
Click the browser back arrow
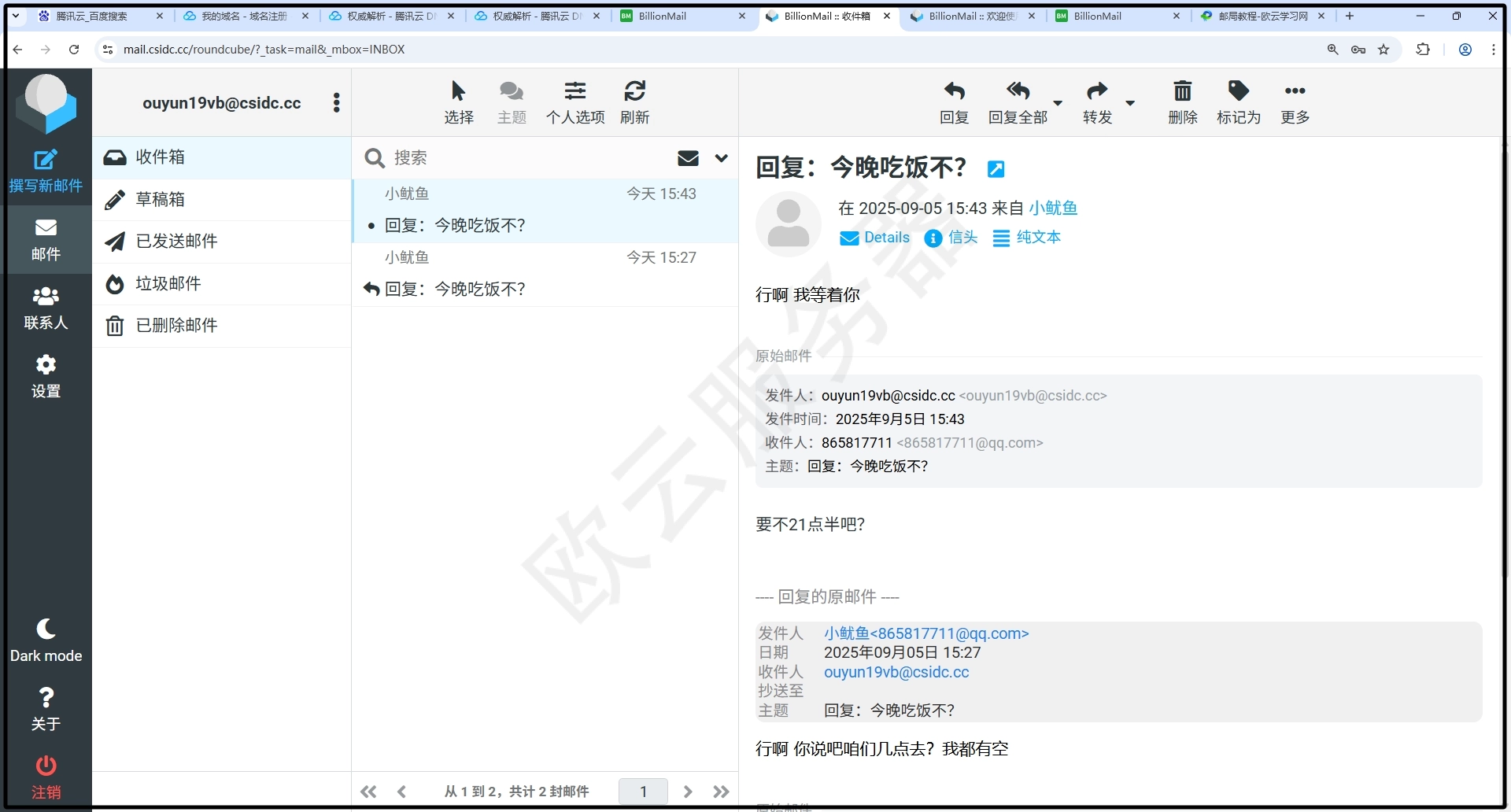[x=17, y=50]
